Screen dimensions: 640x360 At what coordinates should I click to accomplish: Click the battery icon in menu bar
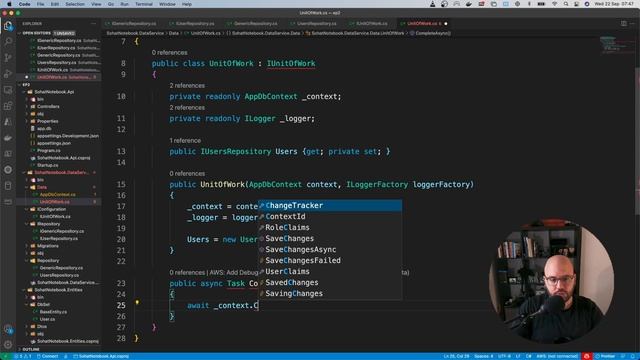[x=541, y=4]
